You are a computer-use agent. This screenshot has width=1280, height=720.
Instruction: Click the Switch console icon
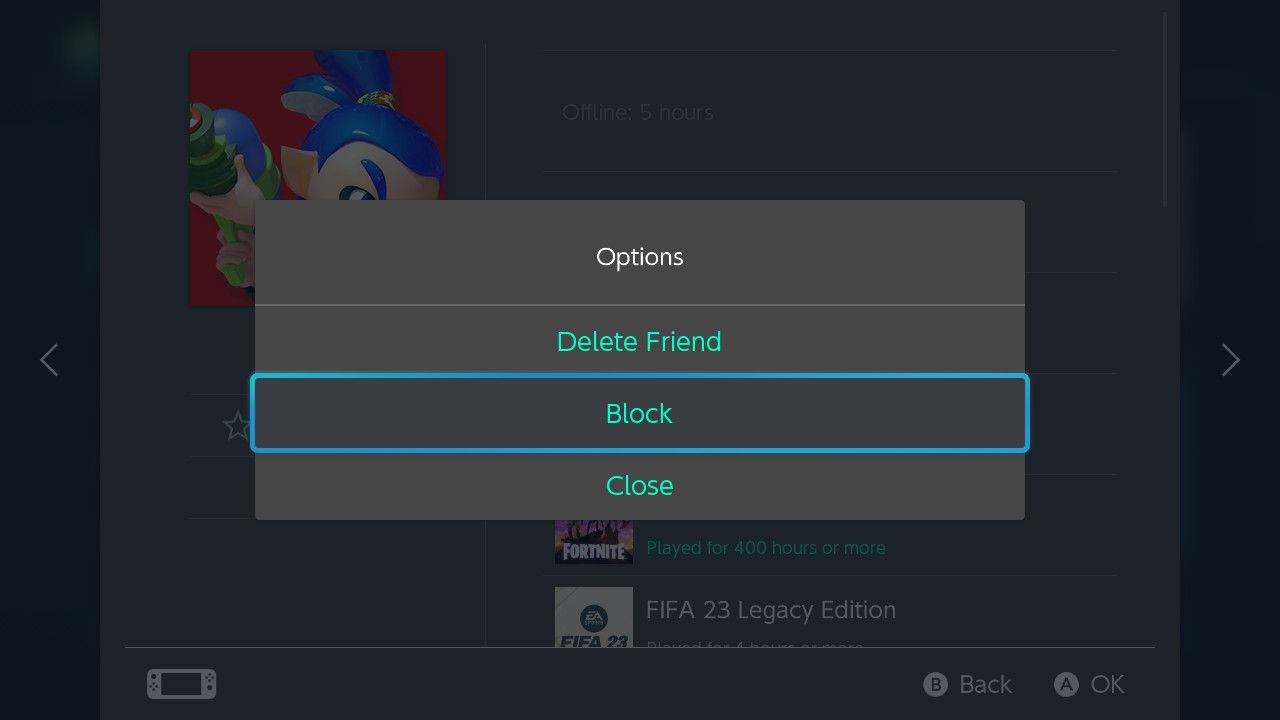coord(181,684)
